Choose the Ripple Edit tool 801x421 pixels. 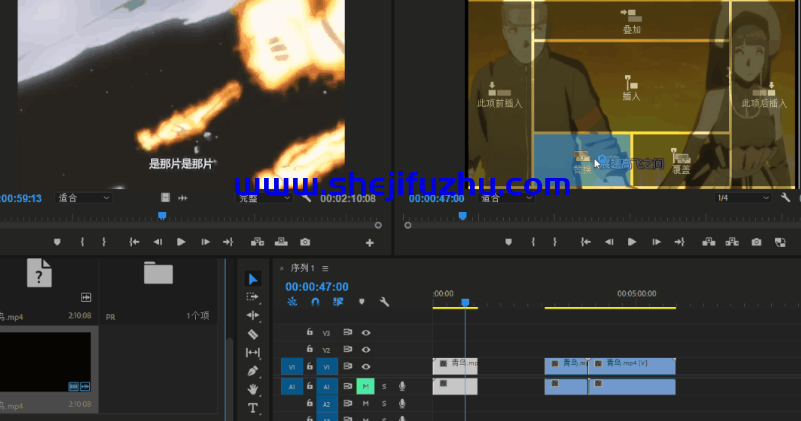(x=253, y=315)
